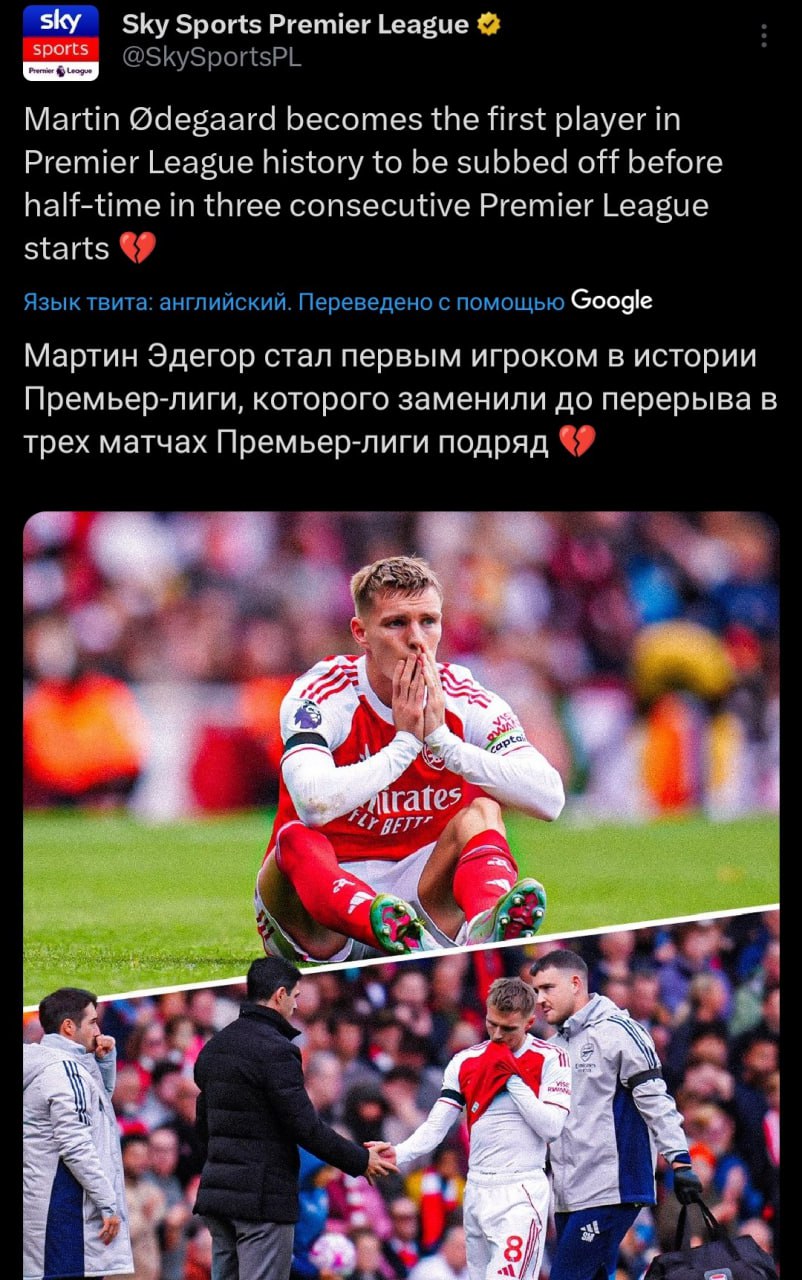The image size is (802, 1280).
Task: Select the Russian translated tweet text
Action: pyautogui.click(x=400, y=398)
